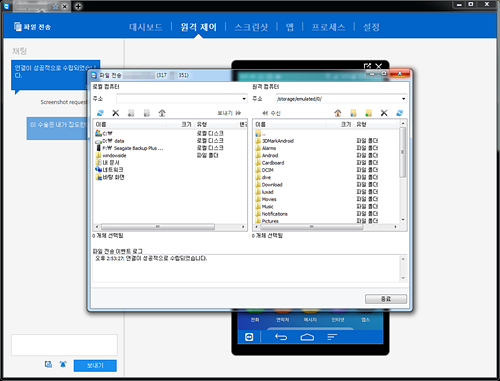Tap the blue remote icon on phone navigation bar
Image resolution: width=500 pixels, height=381 pixels.
point(249,337)
